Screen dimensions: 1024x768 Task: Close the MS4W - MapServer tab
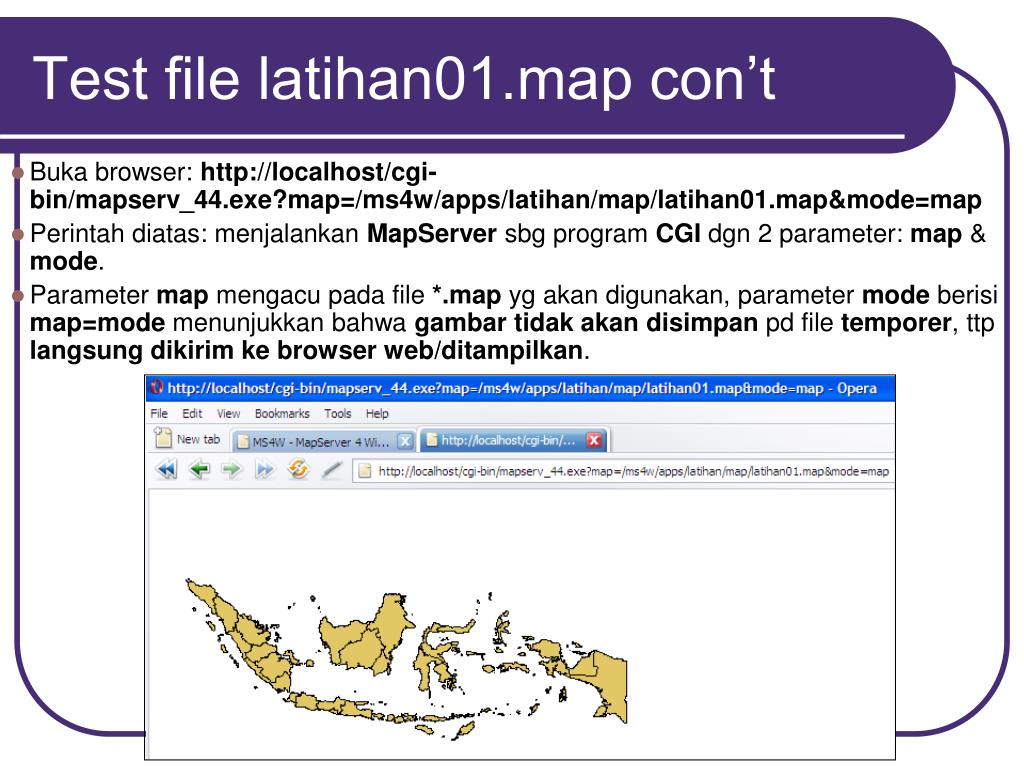405,441
